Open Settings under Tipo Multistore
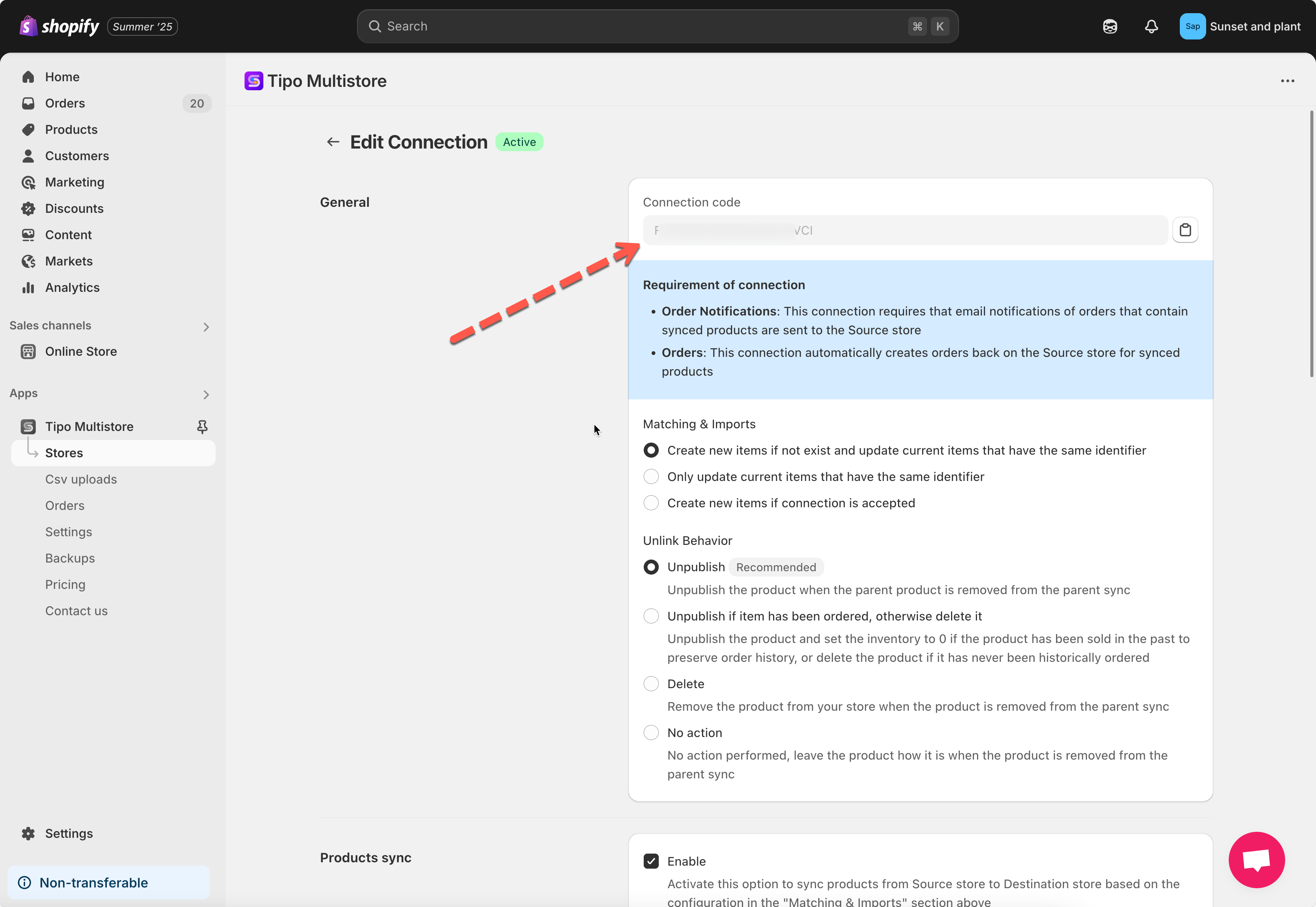Image resolution: width=1316 pixels, height=907 pixels. (x=68, y=532)
